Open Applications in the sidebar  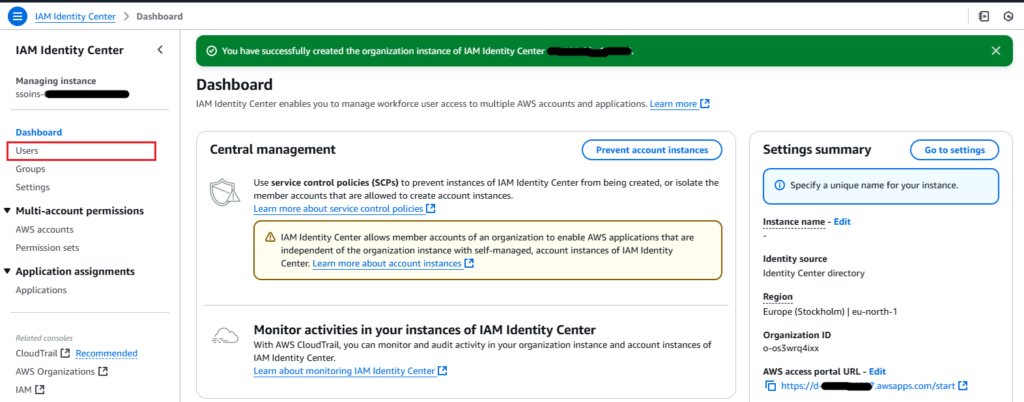point(41,290)
